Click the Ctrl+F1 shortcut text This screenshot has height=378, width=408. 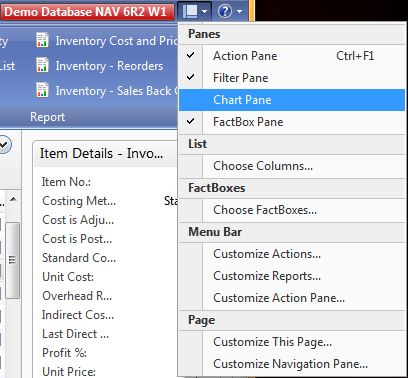pyautogui.click(x=355, y=56)
